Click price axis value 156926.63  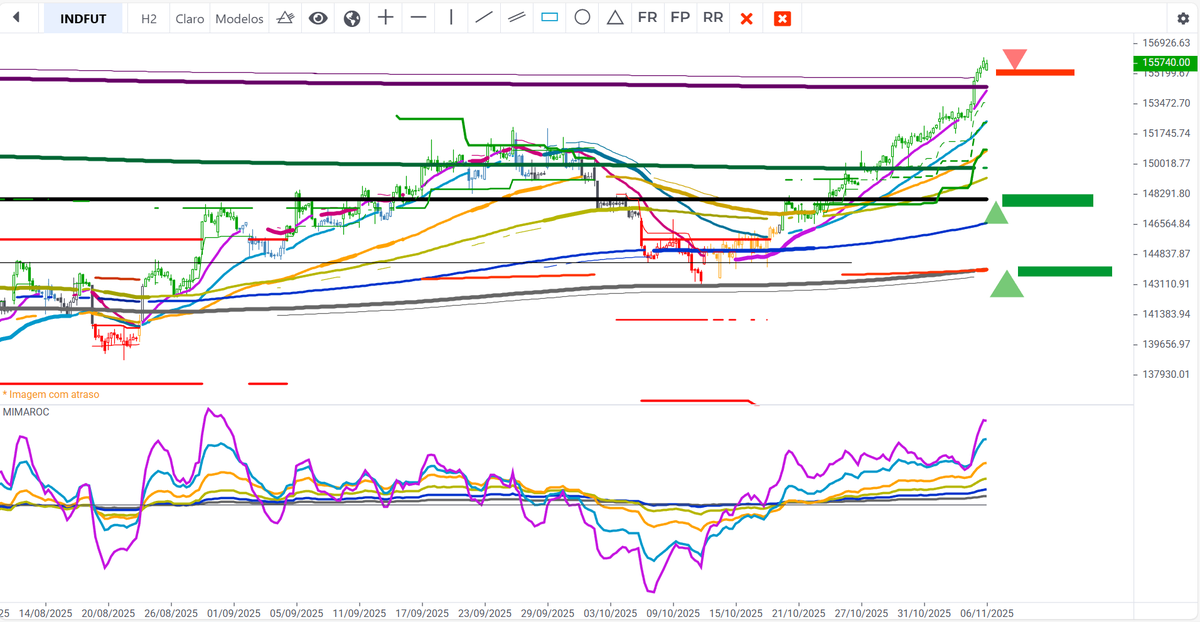coord(1166,43)
